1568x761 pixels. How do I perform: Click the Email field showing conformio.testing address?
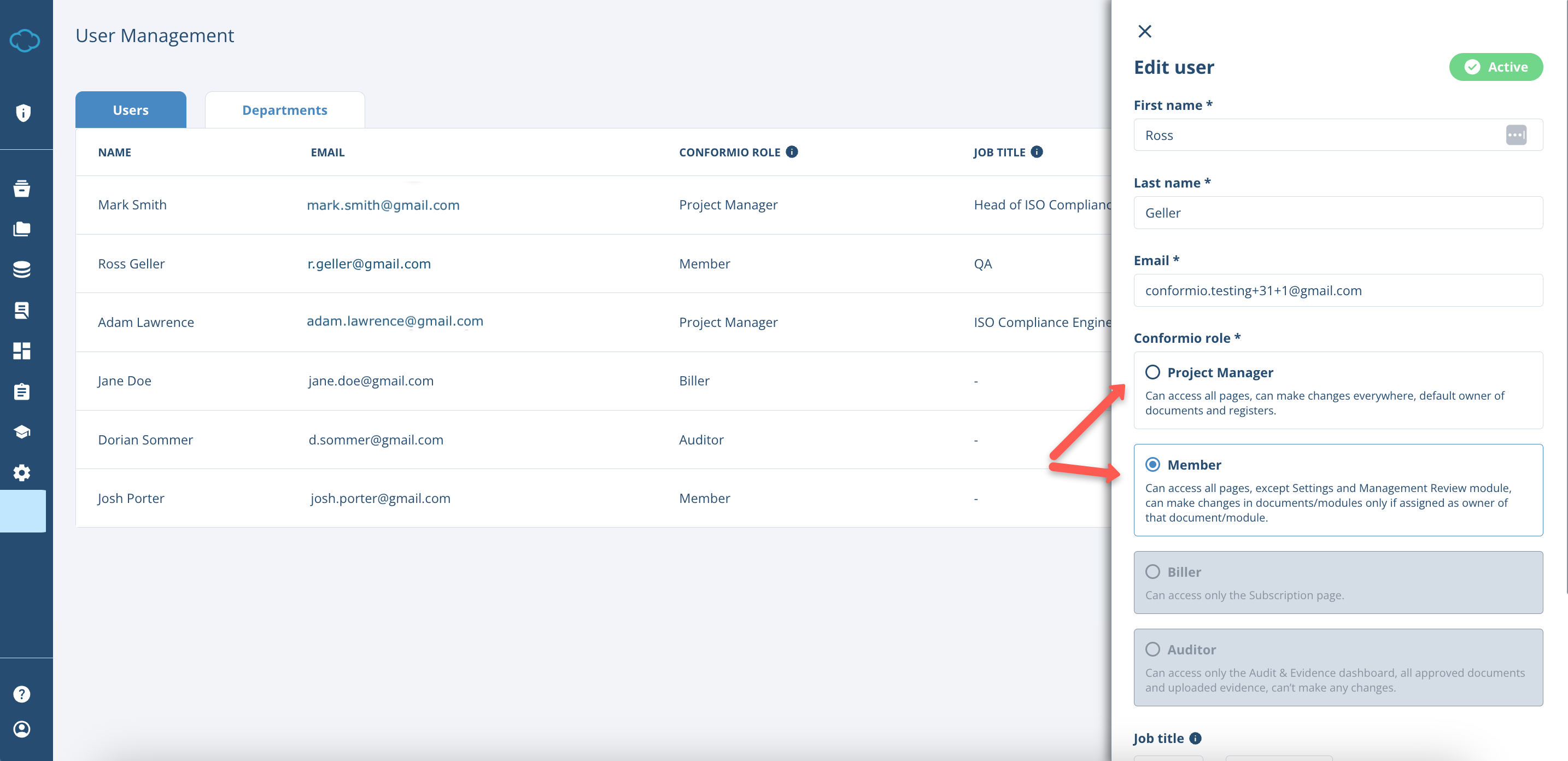pos(1338,290)
